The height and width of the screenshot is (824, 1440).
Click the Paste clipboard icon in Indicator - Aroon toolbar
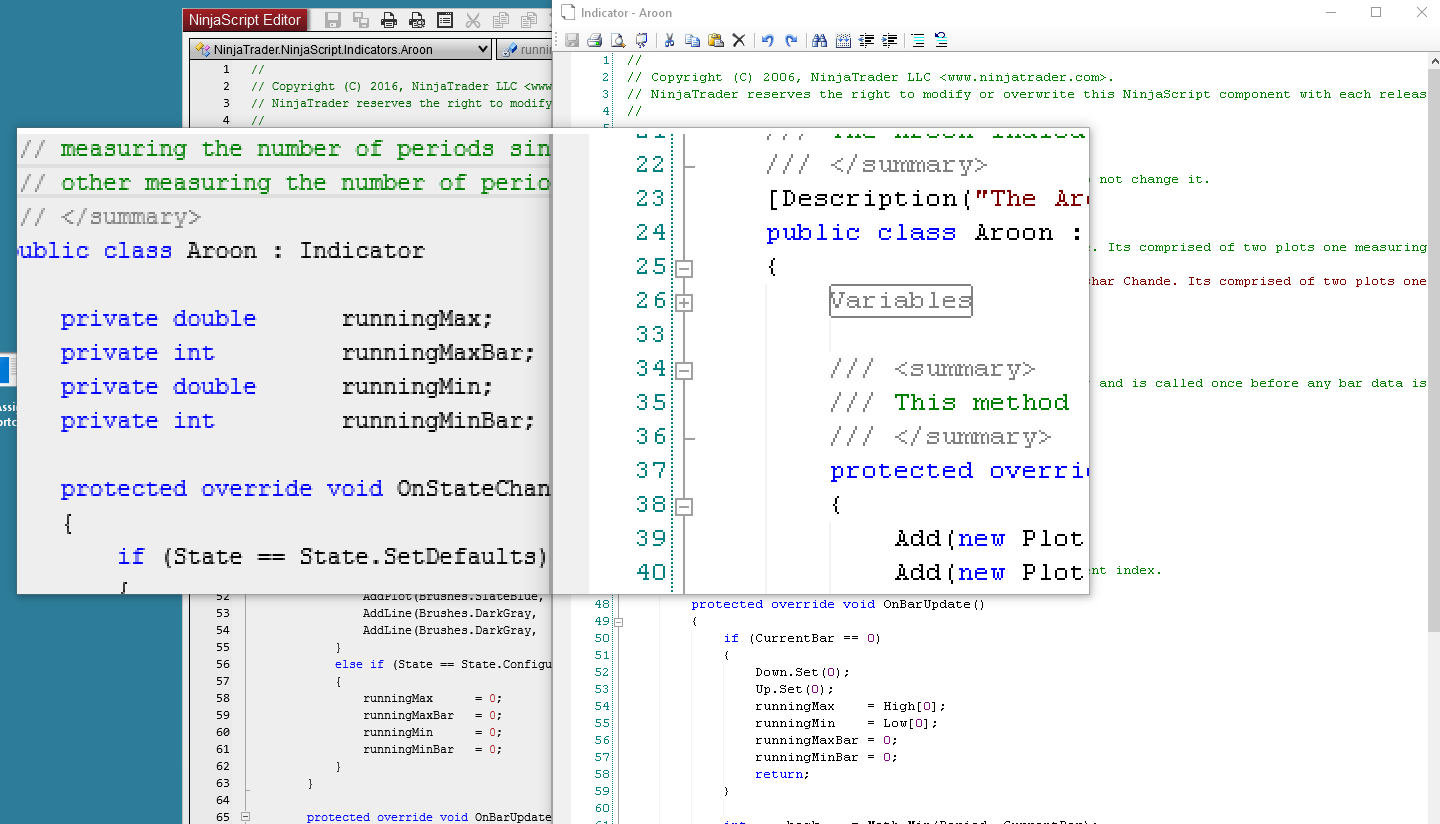(715, 40)
